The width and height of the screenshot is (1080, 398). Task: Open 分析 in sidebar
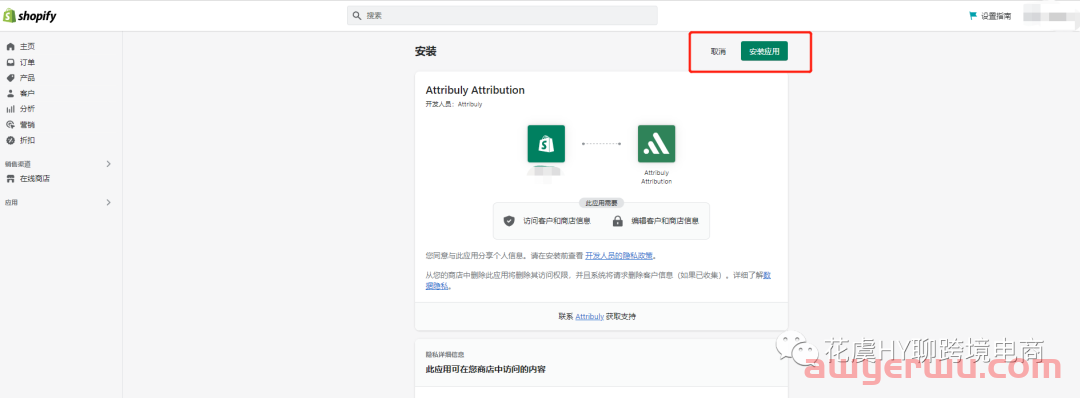point(27,109)
